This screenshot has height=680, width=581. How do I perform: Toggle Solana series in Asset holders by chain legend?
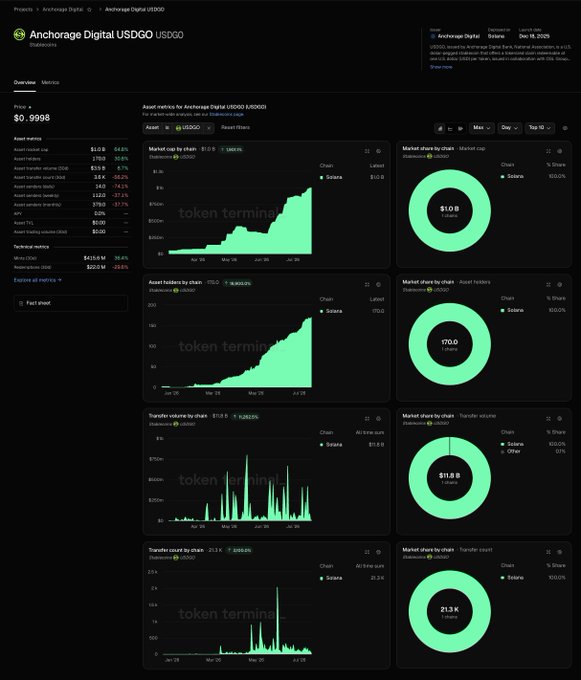pos(331,311)
